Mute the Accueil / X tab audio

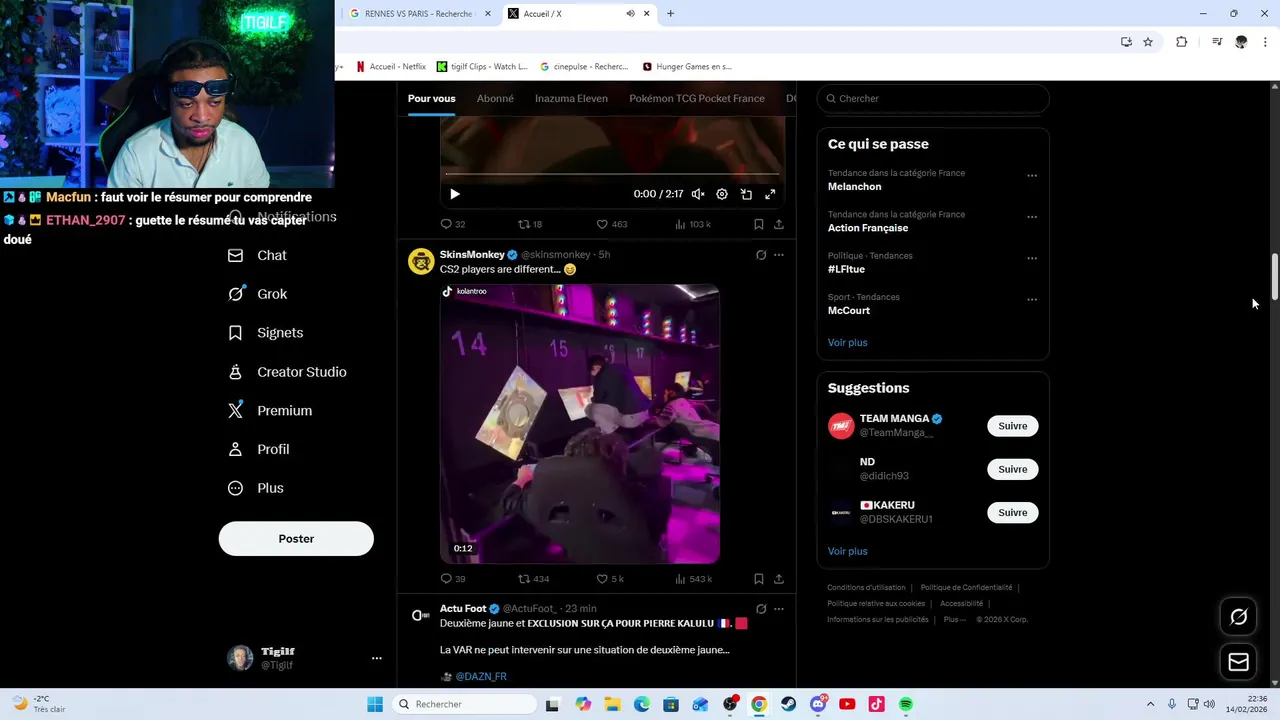(x=630, y=14)
